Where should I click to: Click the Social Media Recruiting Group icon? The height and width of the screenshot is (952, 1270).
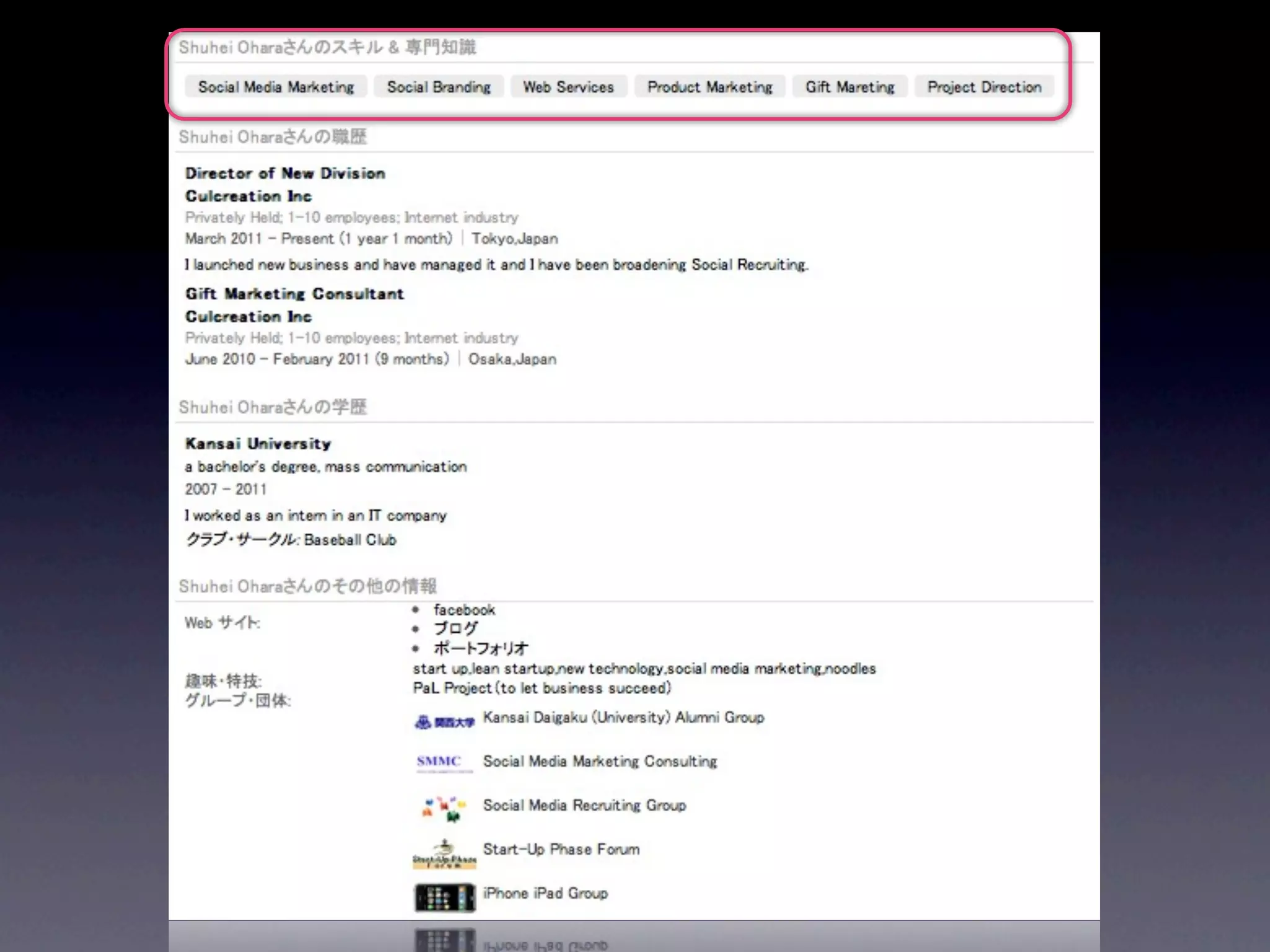point(444,808)
